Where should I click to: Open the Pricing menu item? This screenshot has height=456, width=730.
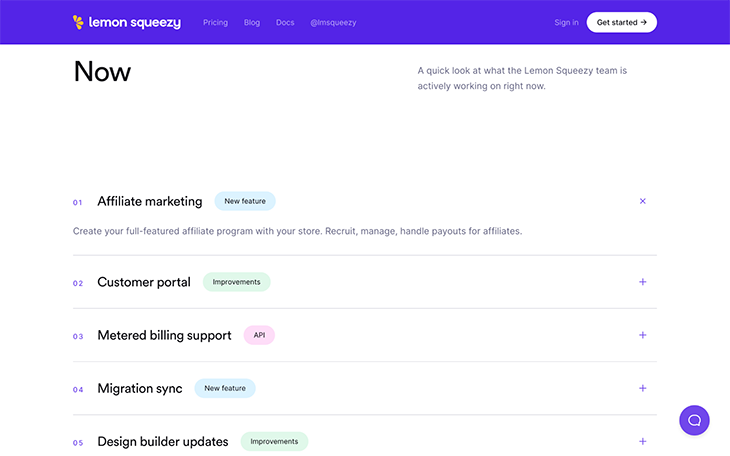tap(216, 22)
